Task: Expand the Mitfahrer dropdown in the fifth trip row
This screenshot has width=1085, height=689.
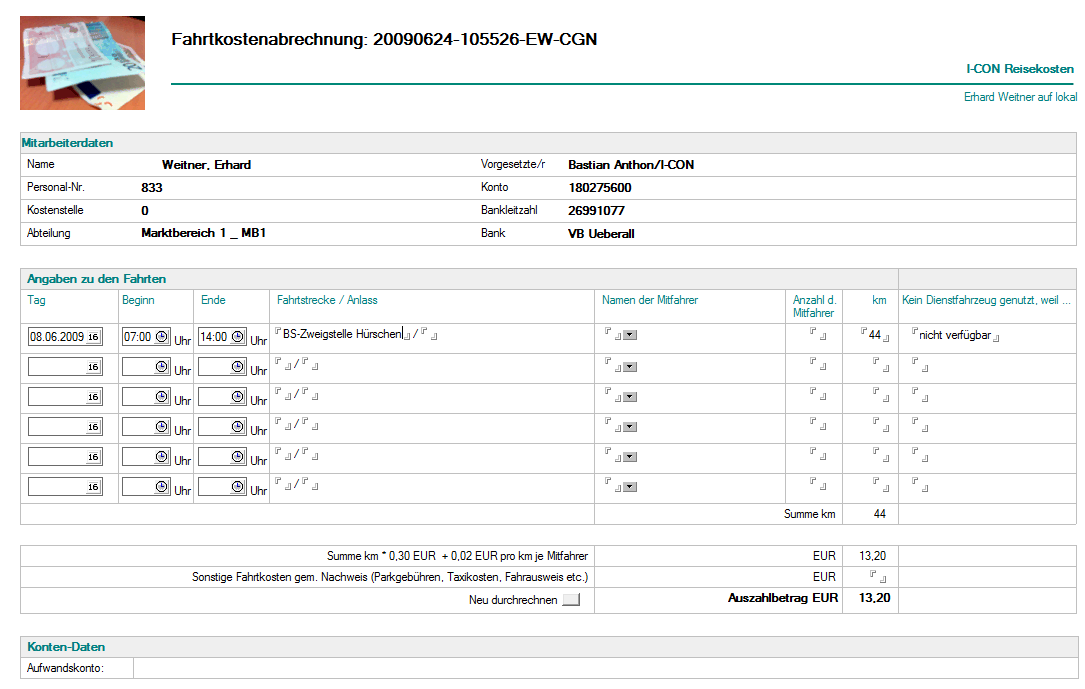Action: click(x=630, y=457)
